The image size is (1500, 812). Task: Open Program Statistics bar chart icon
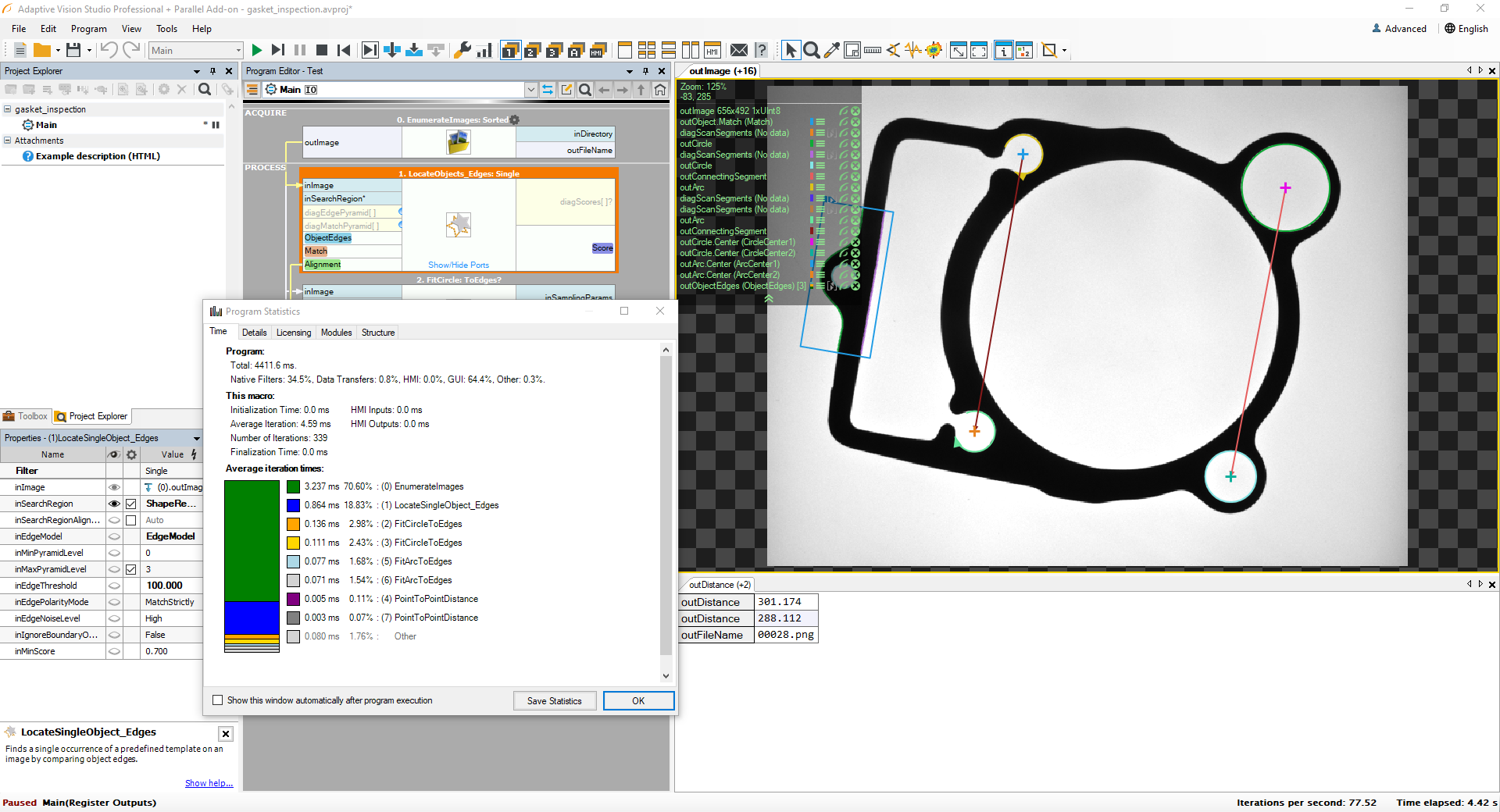[484, 50]
